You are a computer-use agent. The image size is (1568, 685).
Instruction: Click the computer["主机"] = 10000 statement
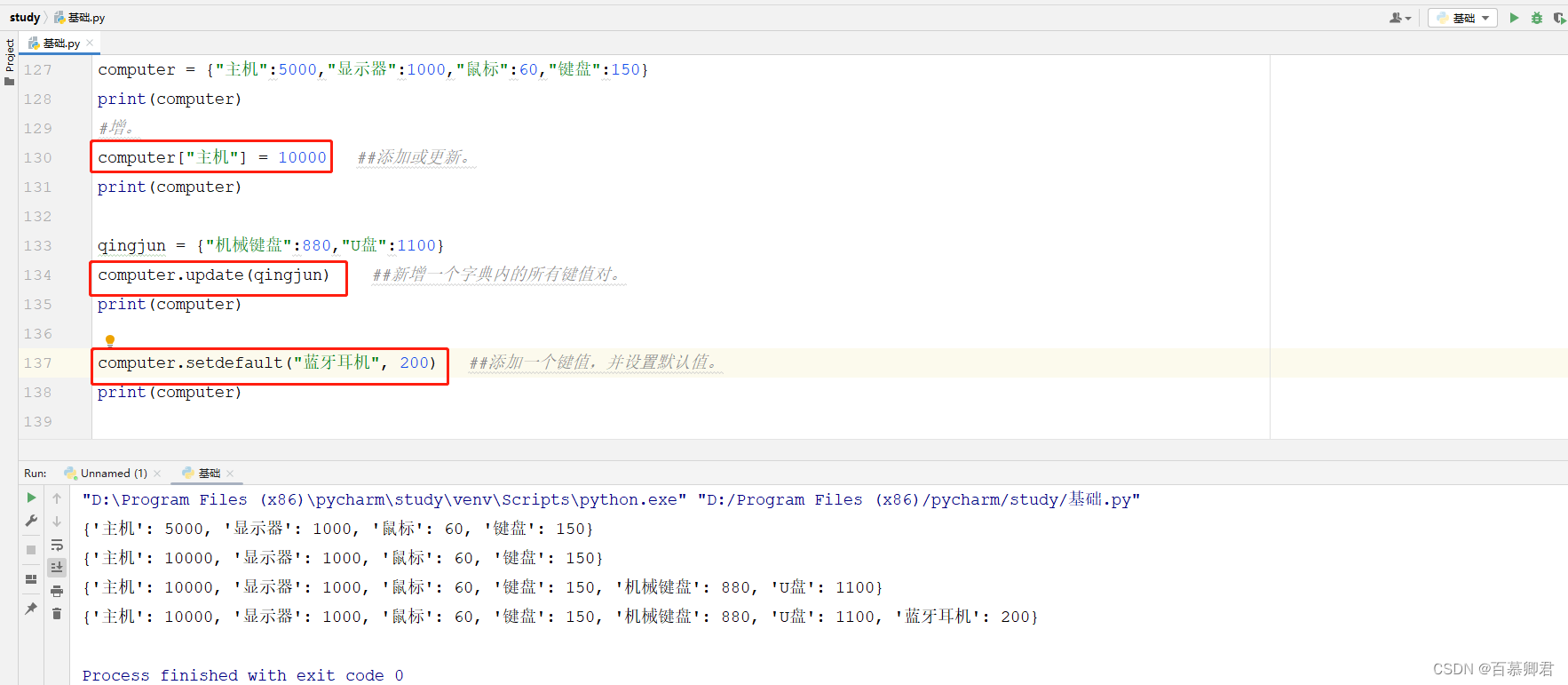tap(212, 157)
